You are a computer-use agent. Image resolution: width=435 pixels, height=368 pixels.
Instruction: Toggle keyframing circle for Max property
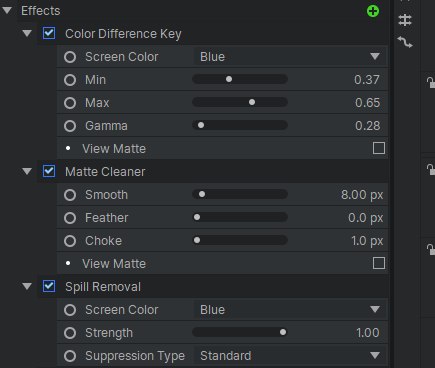click(70, 103)
